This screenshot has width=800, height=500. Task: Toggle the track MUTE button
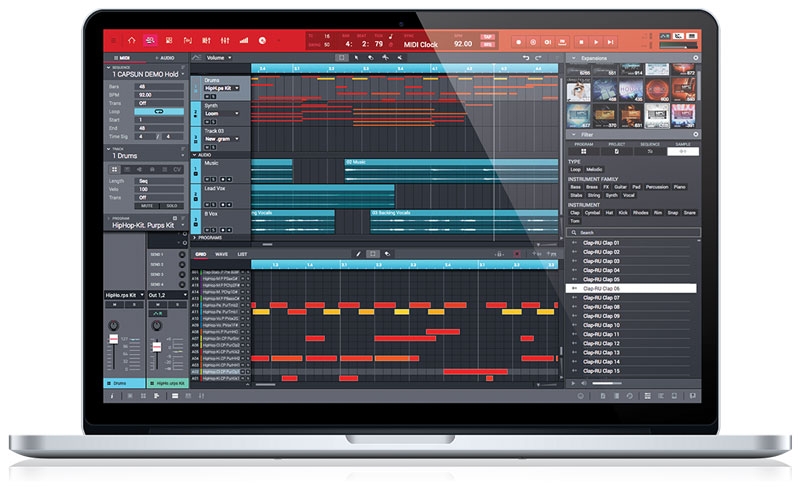click(x=150, y=205)
